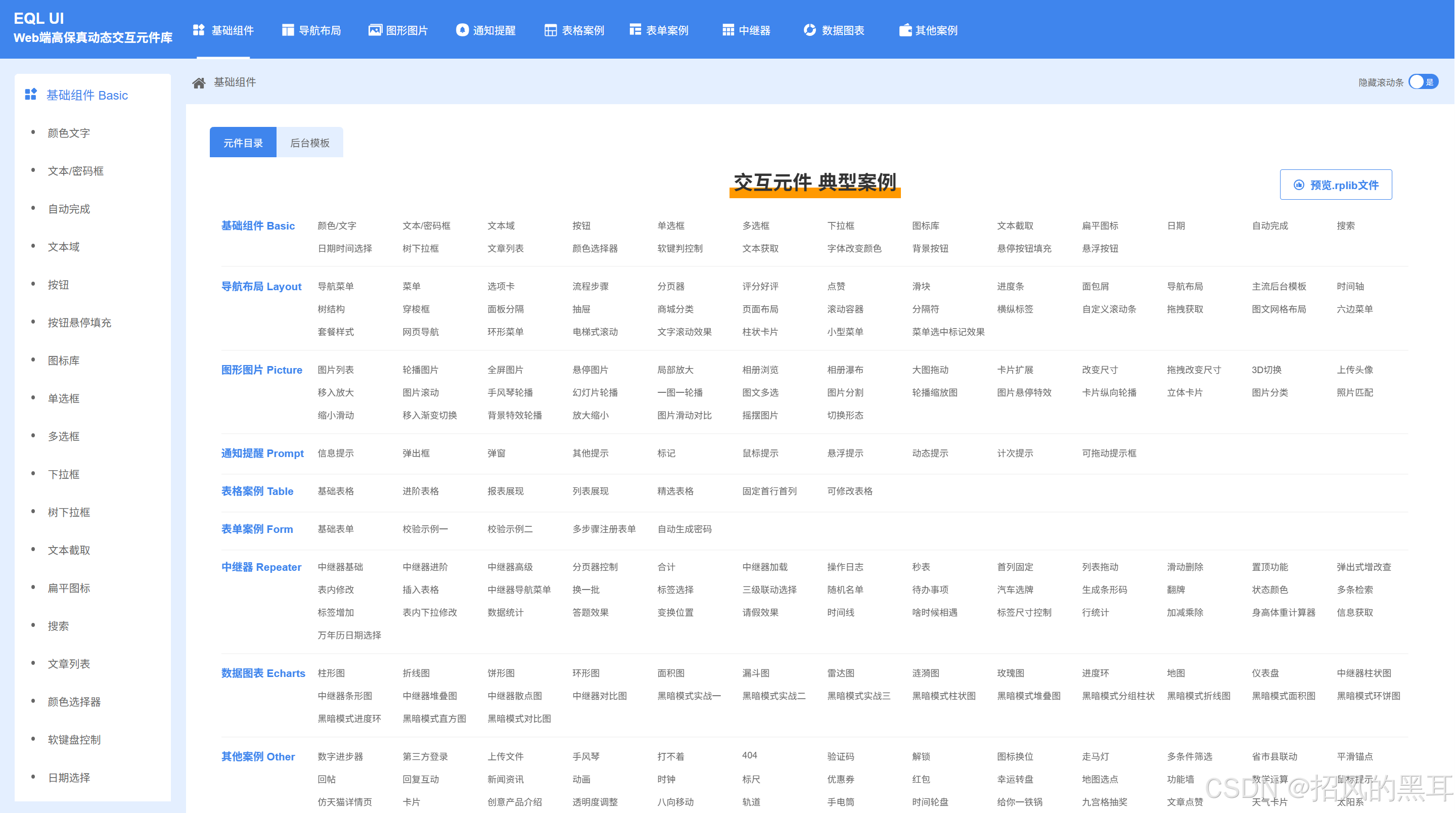
Task: Open the 数据图表 Echarts category link
Action: [x=263, y=673]
